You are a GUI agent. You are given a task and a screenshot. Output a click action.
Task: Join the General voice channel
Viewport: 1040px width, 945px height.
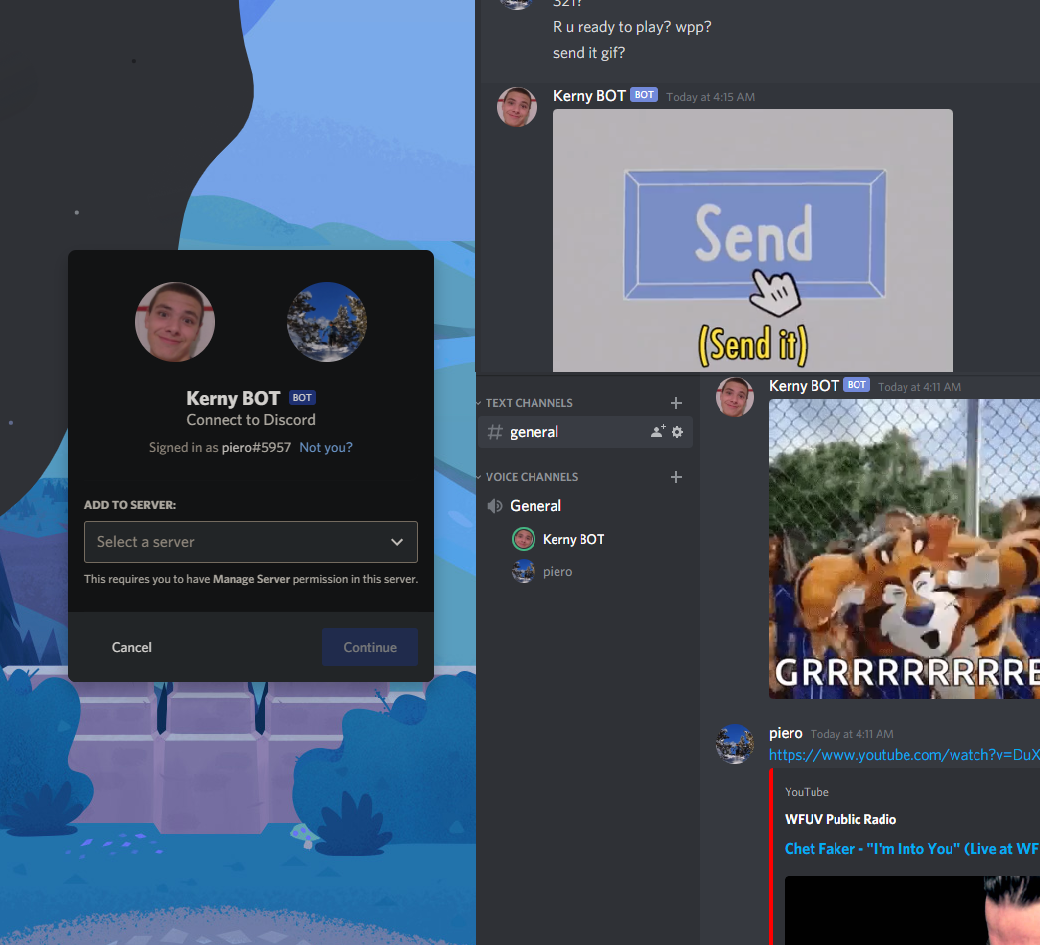536,506
